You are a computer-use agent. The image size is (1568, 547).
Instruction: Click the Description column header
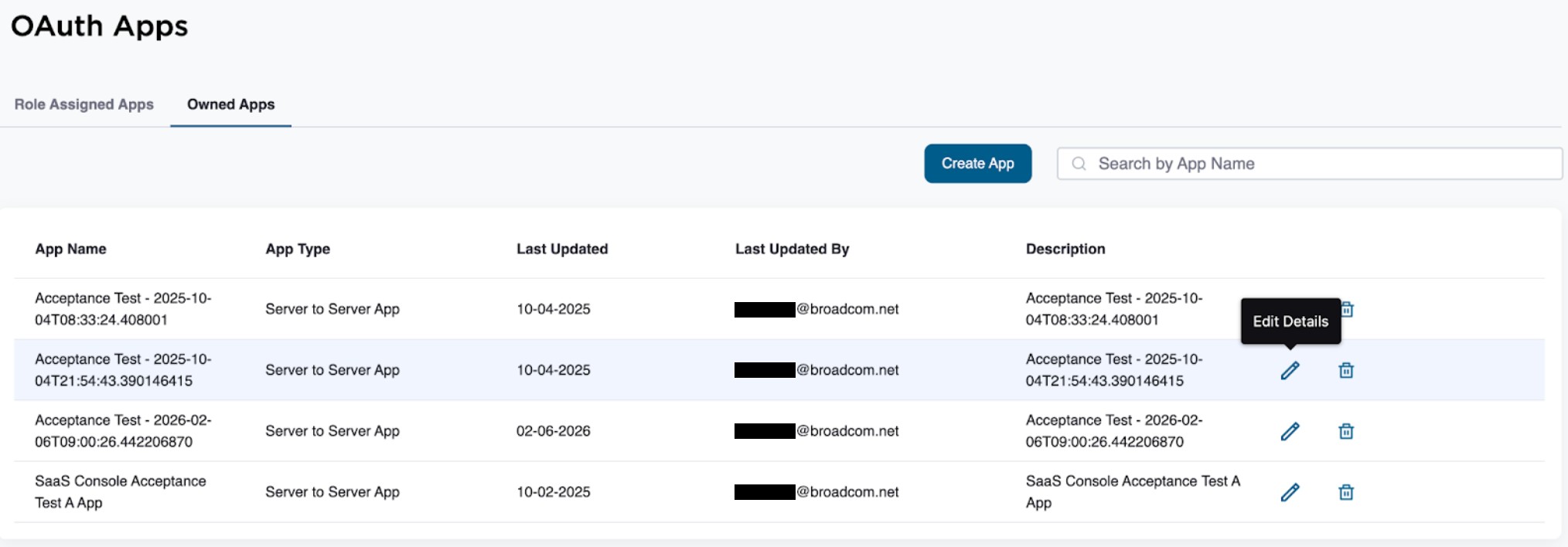(1065, 249)
